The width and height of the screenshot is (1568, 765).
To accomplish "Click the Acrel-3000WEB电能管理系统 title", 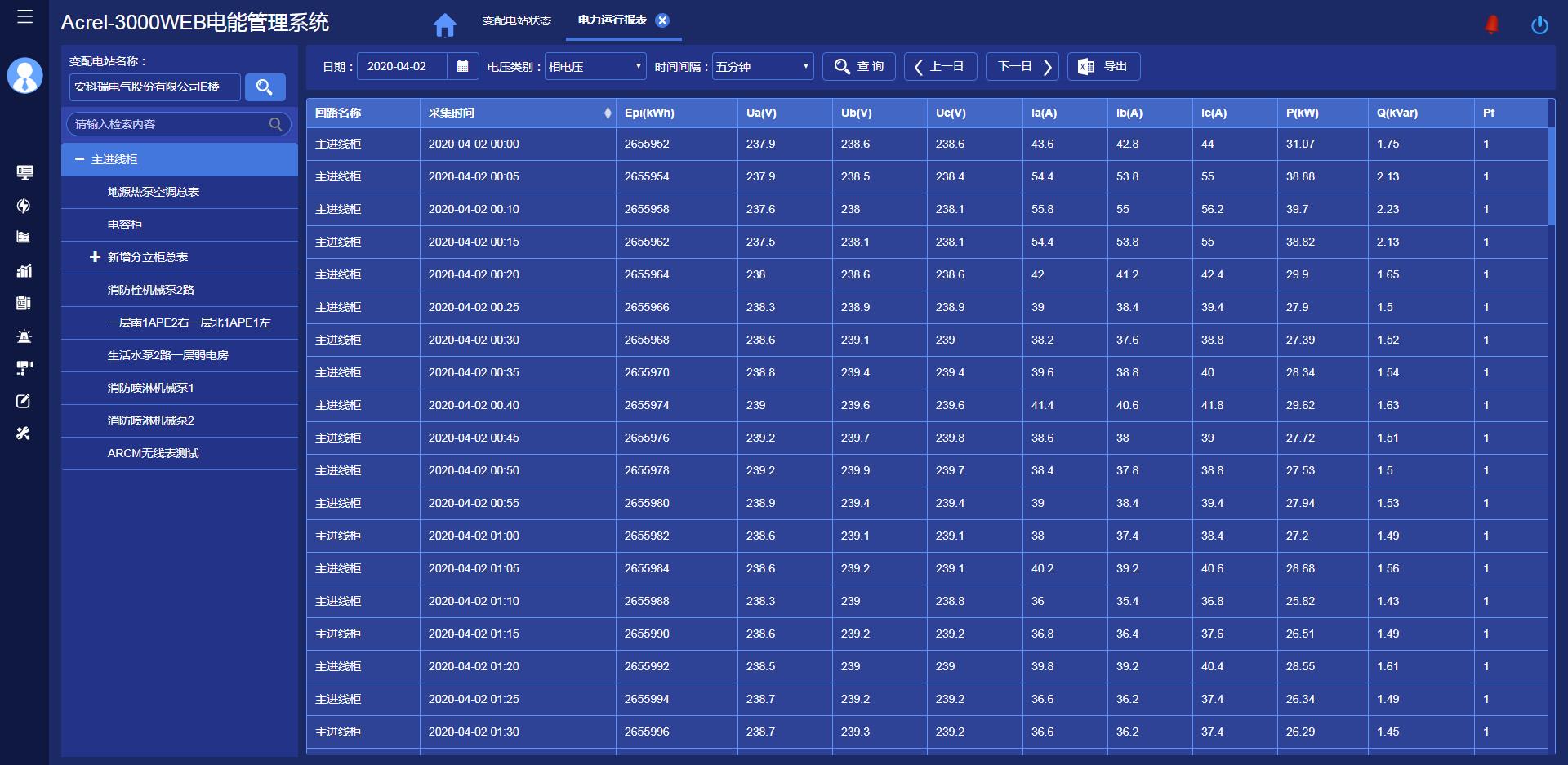I will coord(194,23).
